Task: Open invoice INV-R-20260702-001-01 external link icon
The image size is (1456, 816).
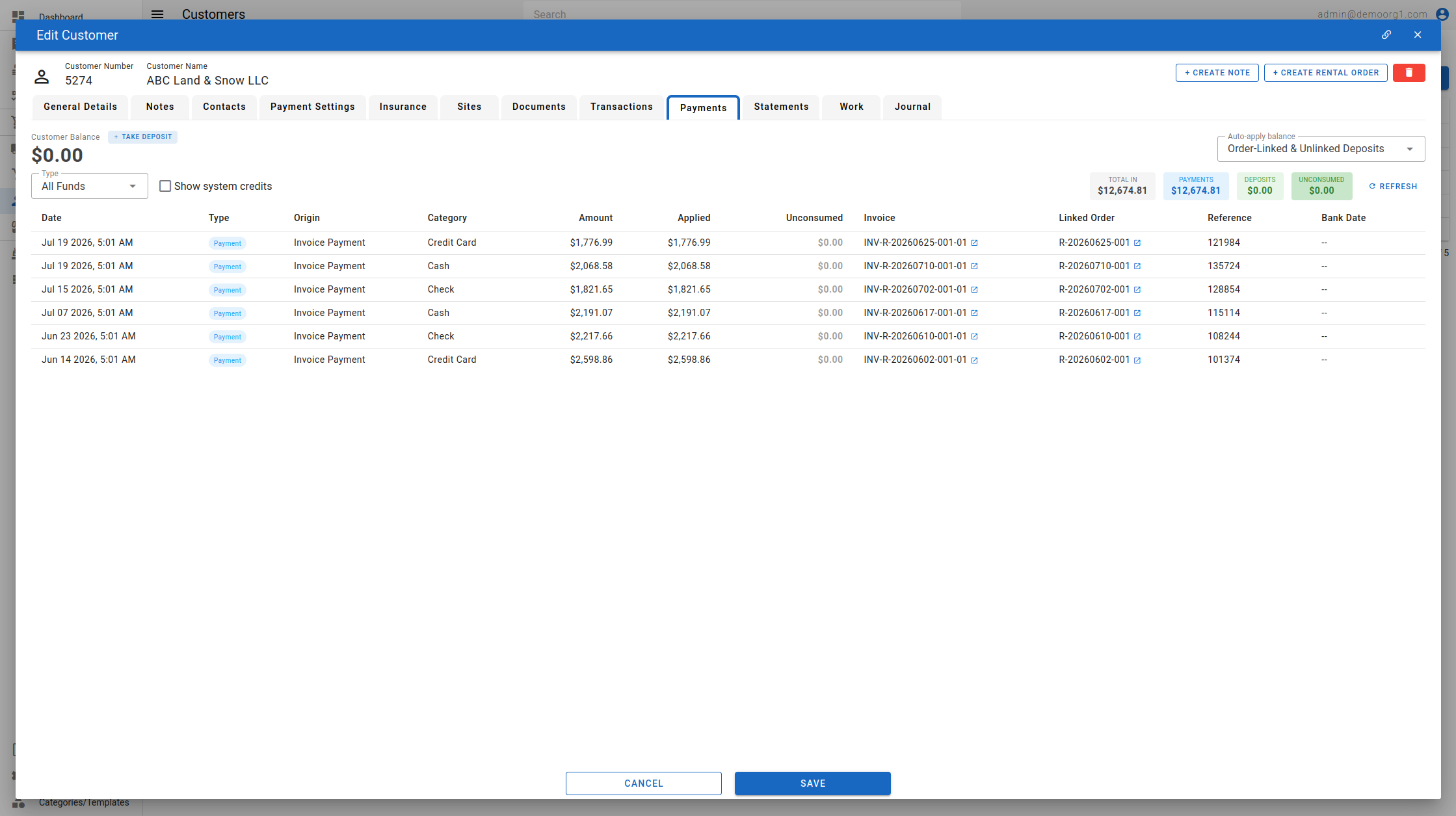Action: point(974,290)
